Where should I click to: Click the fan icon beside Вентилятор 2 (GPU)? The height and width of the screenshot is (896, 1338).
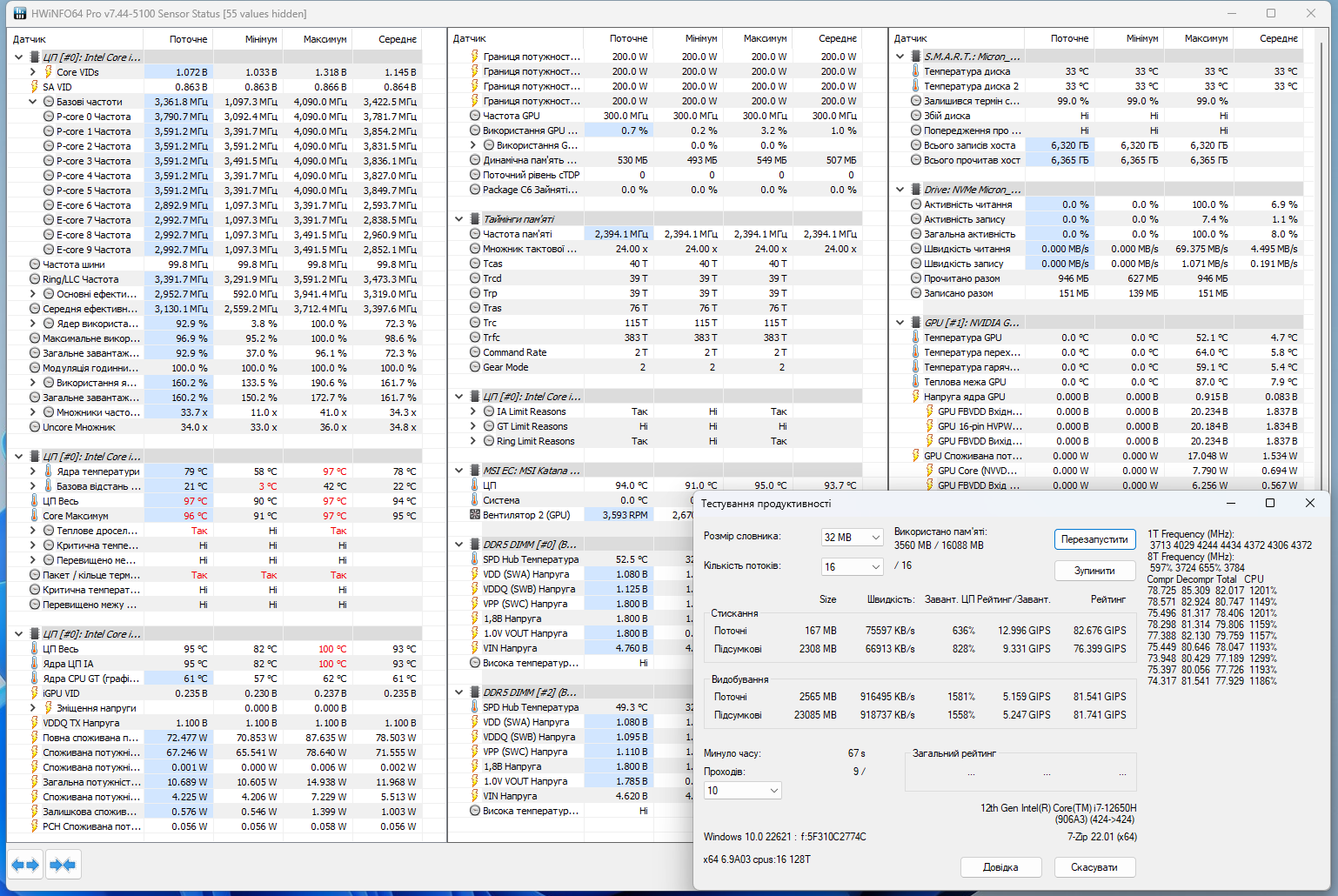(475, 515)
